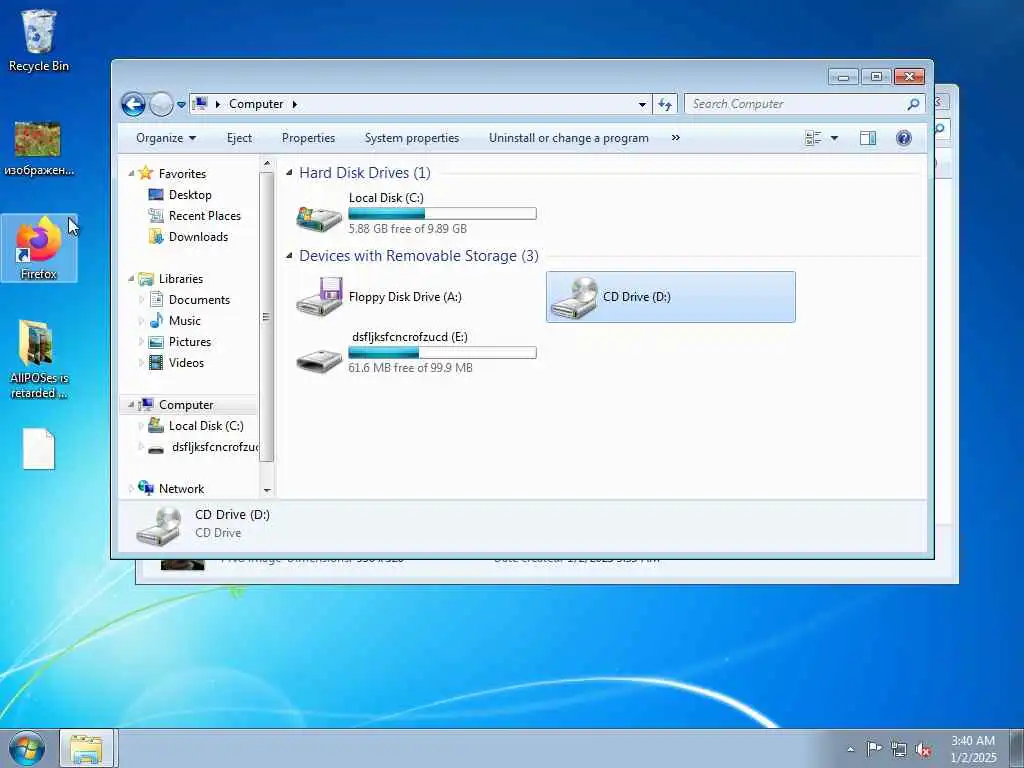This screenshot has height=768, width=1024.
Task: Select the blank unnamed file on desktop
Action: point(39,449)
